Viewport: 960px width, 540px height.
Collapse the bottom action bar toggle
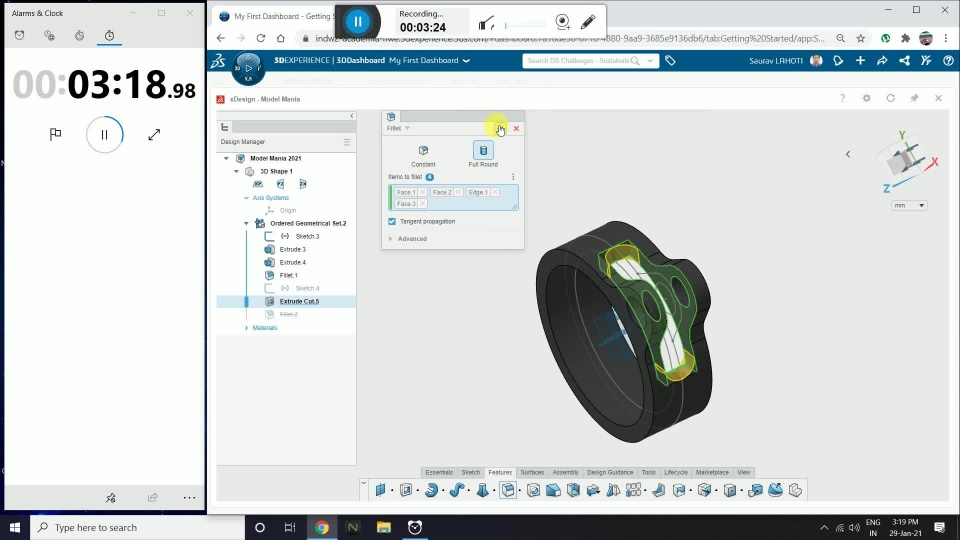point(363,483)
